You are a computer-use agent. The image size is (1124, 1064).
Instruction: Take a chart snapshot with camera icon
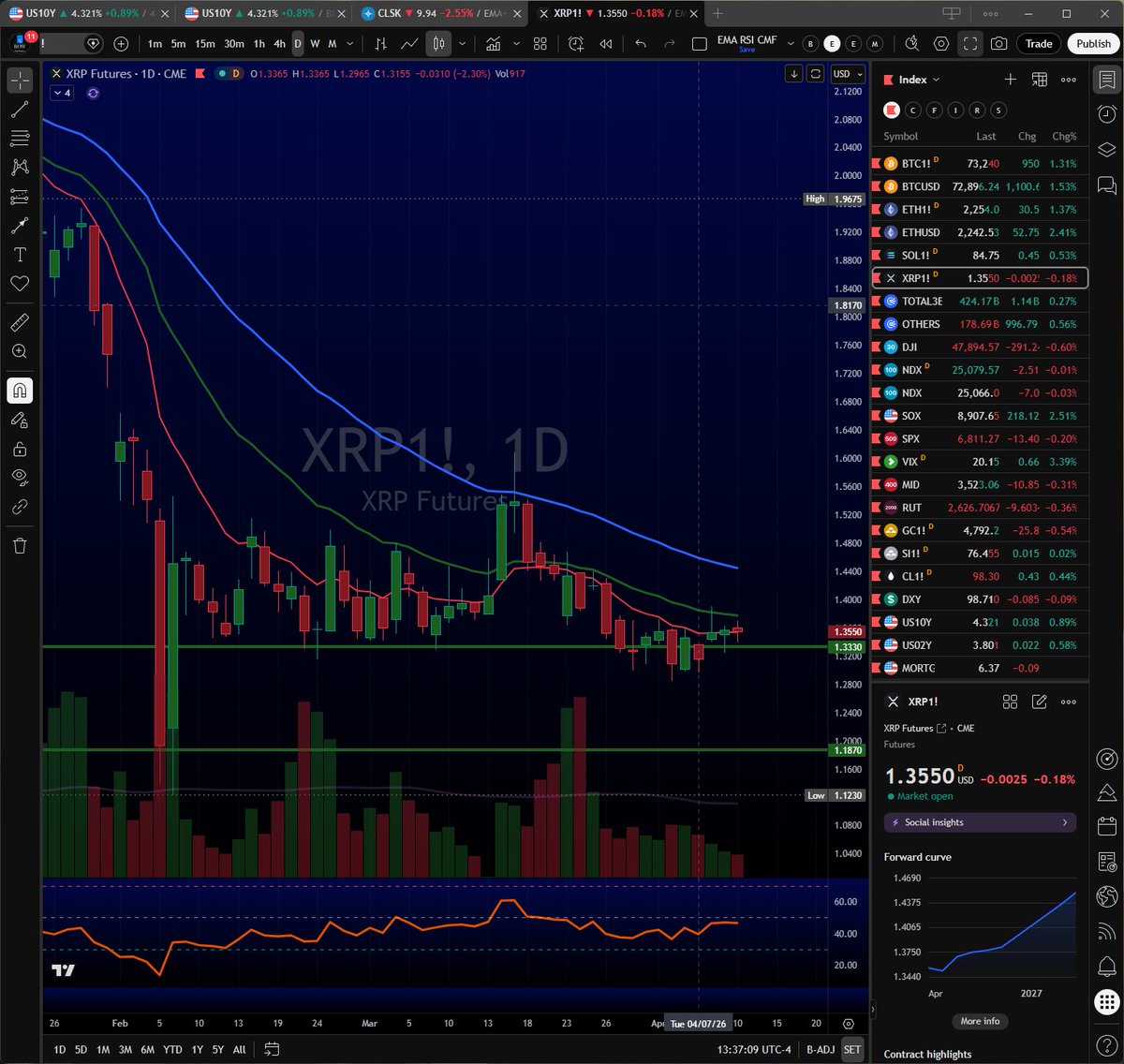point(999,44)
